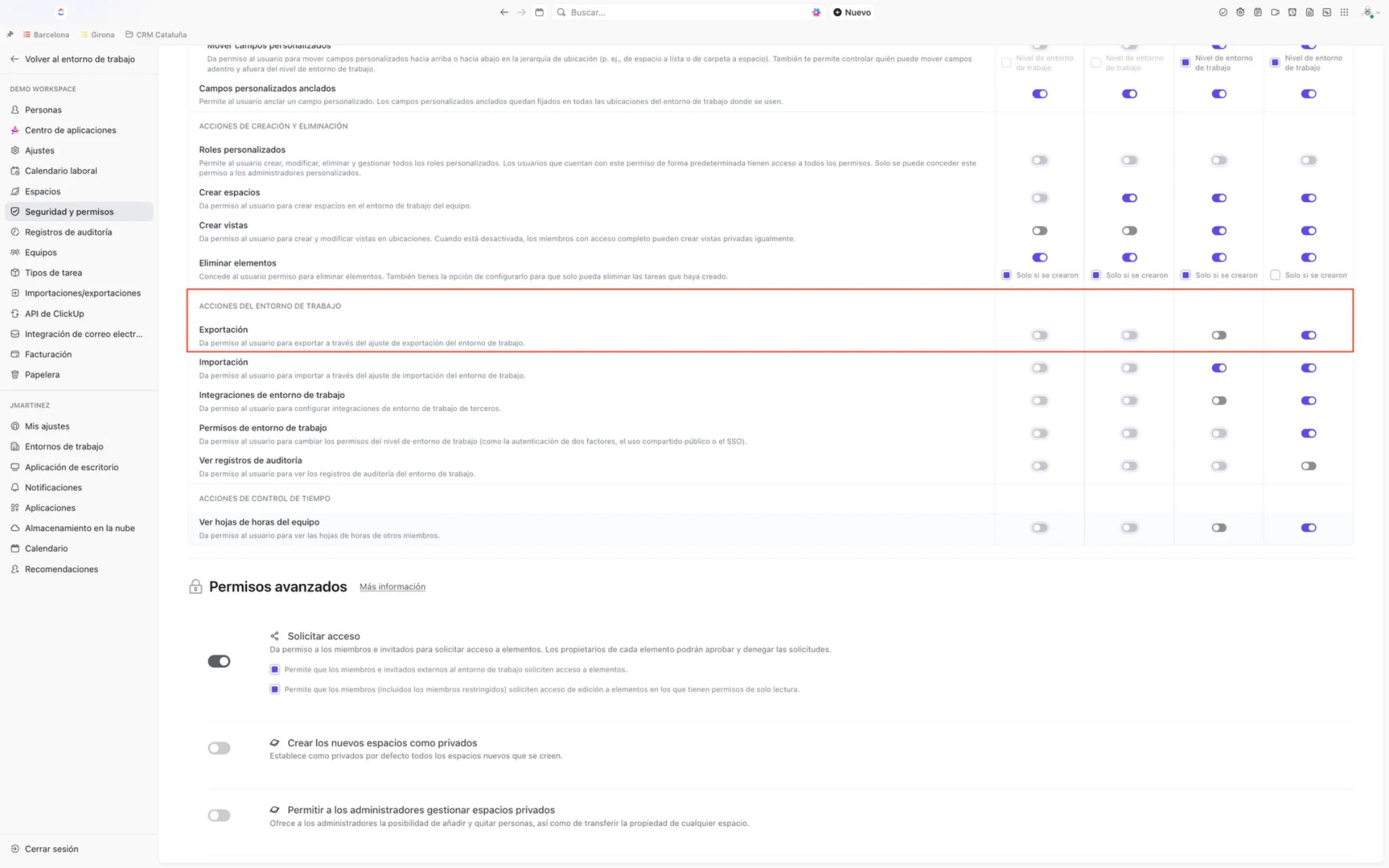This screenshot has height=868, width=1389.
Task: Click Volver al entorno de trabajo
Action: click(x=79, y=59)
